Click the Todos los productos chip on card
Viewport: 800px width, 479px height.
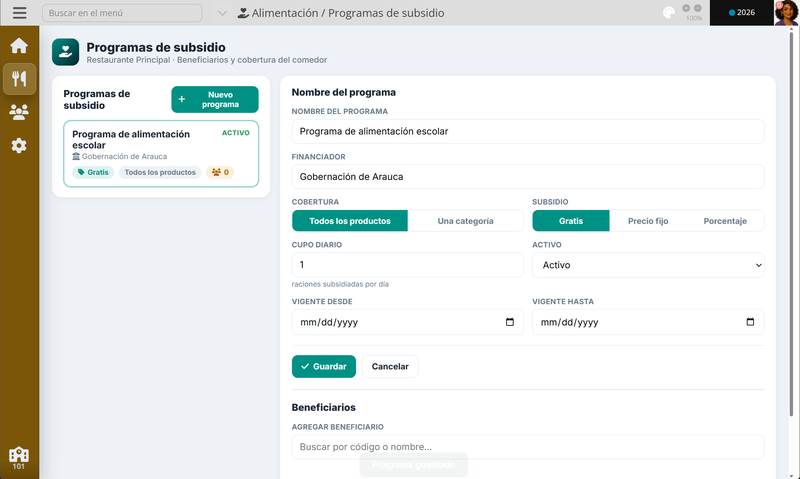(160, 172)
